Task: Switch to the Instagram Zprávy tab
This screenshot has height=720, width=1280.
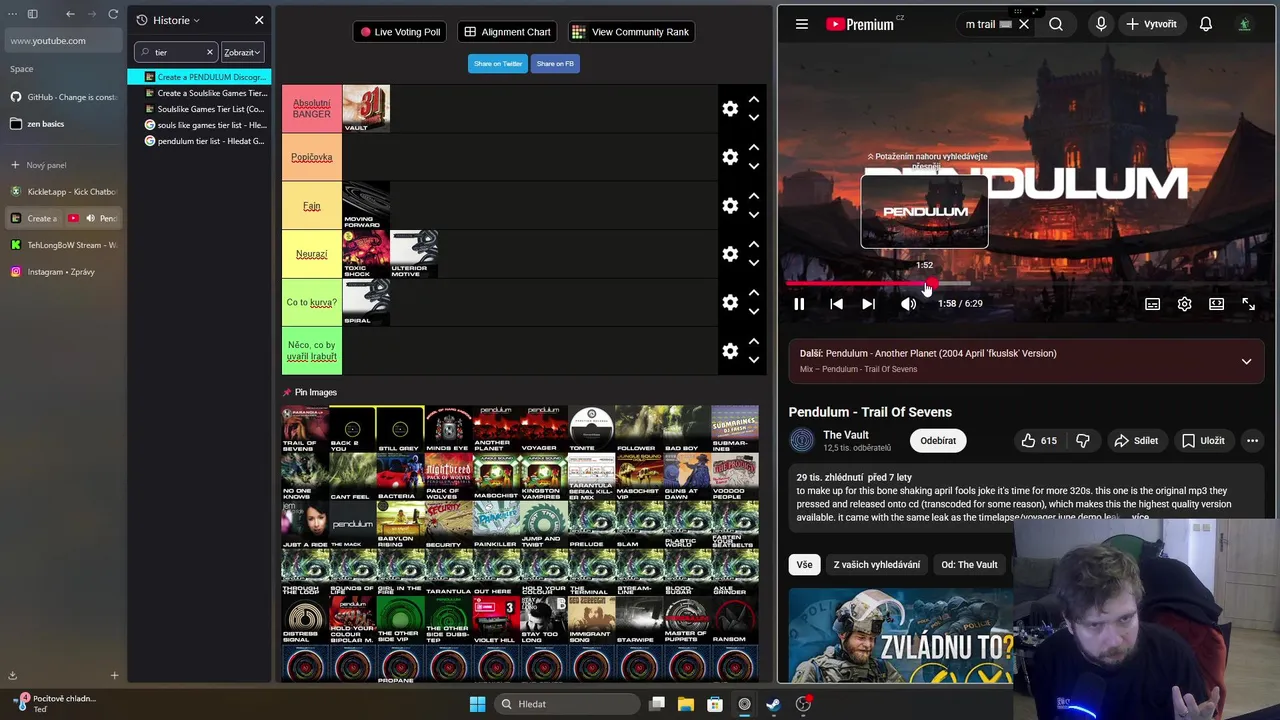Action: [64, 272]
